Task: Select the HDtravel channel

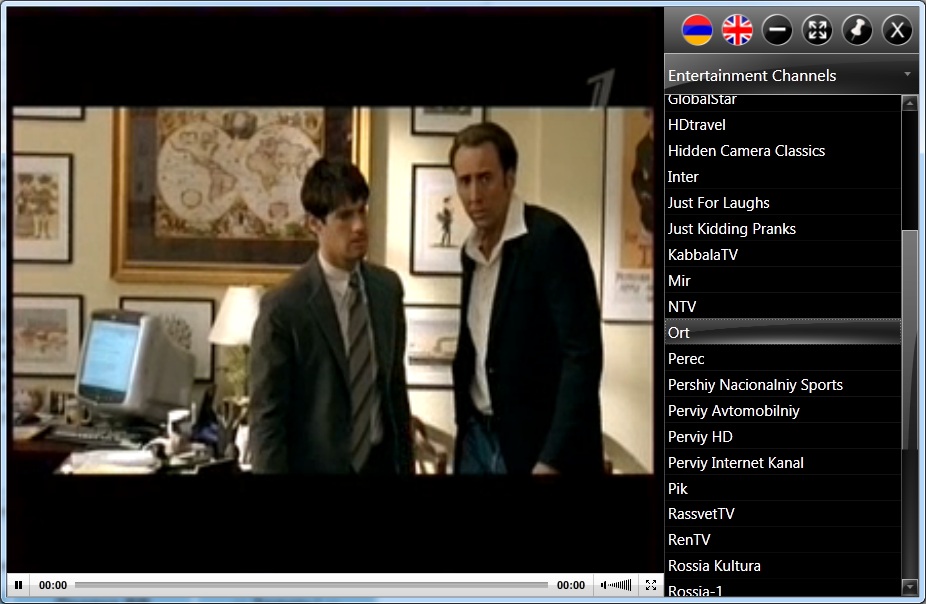Action: click(x=782, y=125)
